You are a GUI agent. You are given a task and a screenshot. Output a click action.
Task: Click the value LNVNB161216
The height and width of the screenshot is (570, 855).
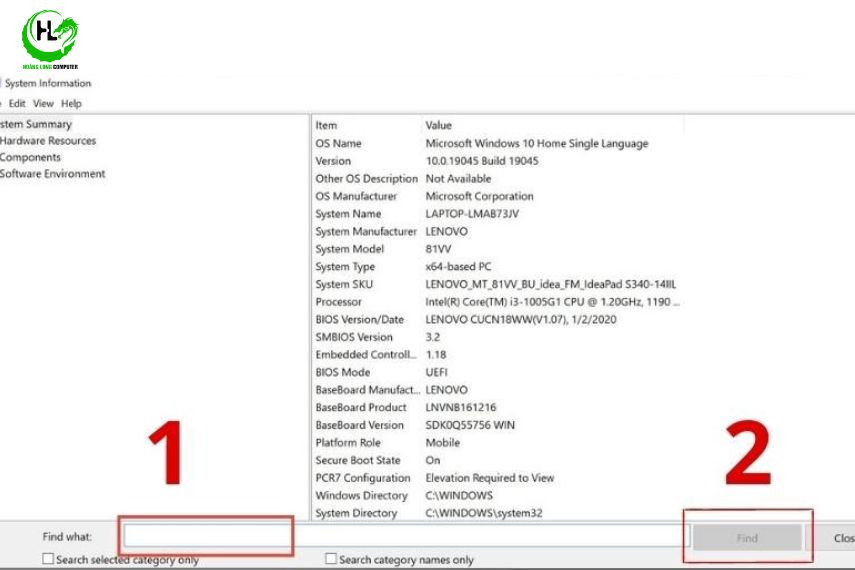pyautogui.click(x=461, y=407)
